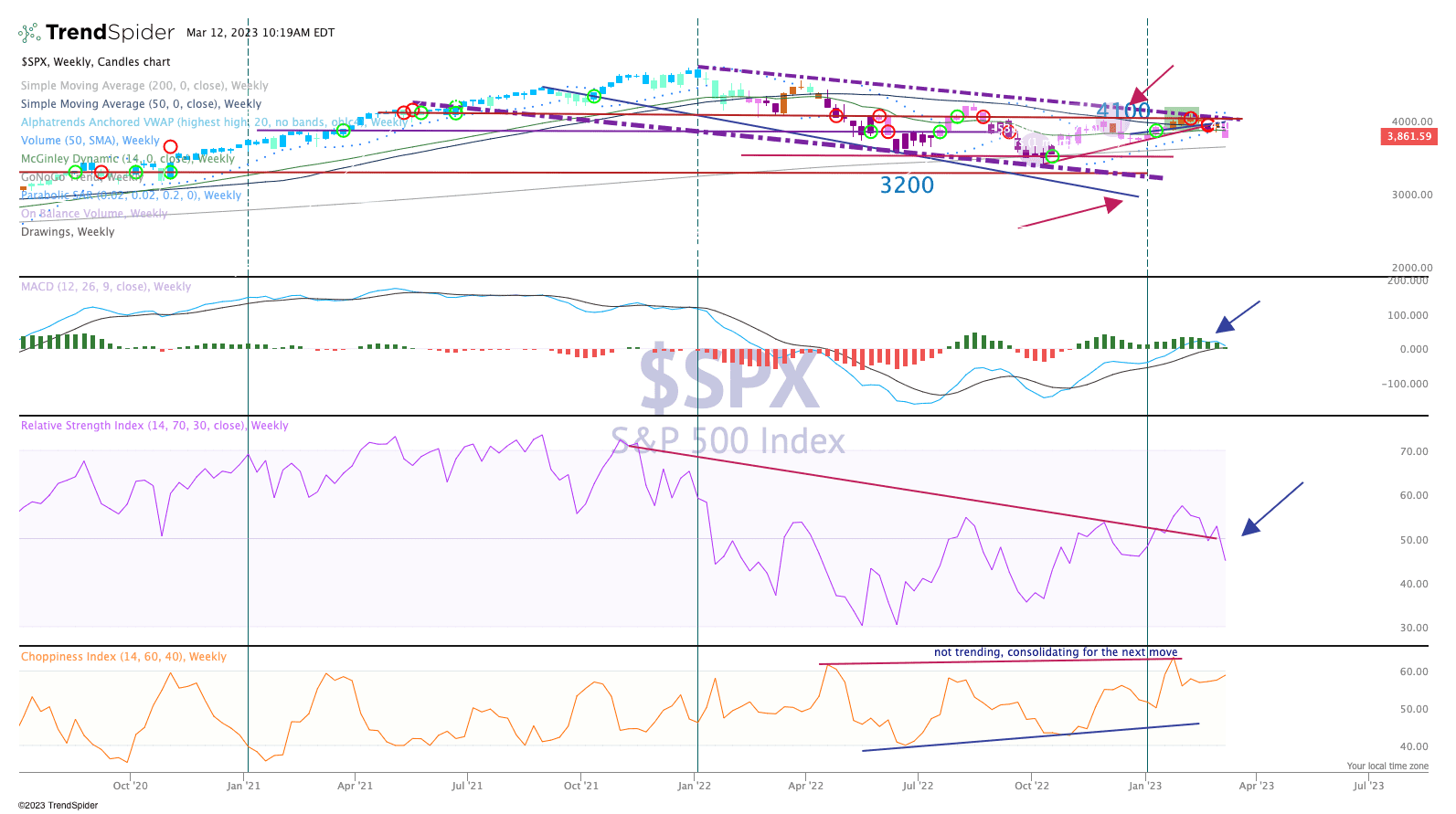Image resolution: width=1456 pixels, height=814 pixels.
Task: Toggle the On Balance Volume legend entry
Action: pos(94,214)
